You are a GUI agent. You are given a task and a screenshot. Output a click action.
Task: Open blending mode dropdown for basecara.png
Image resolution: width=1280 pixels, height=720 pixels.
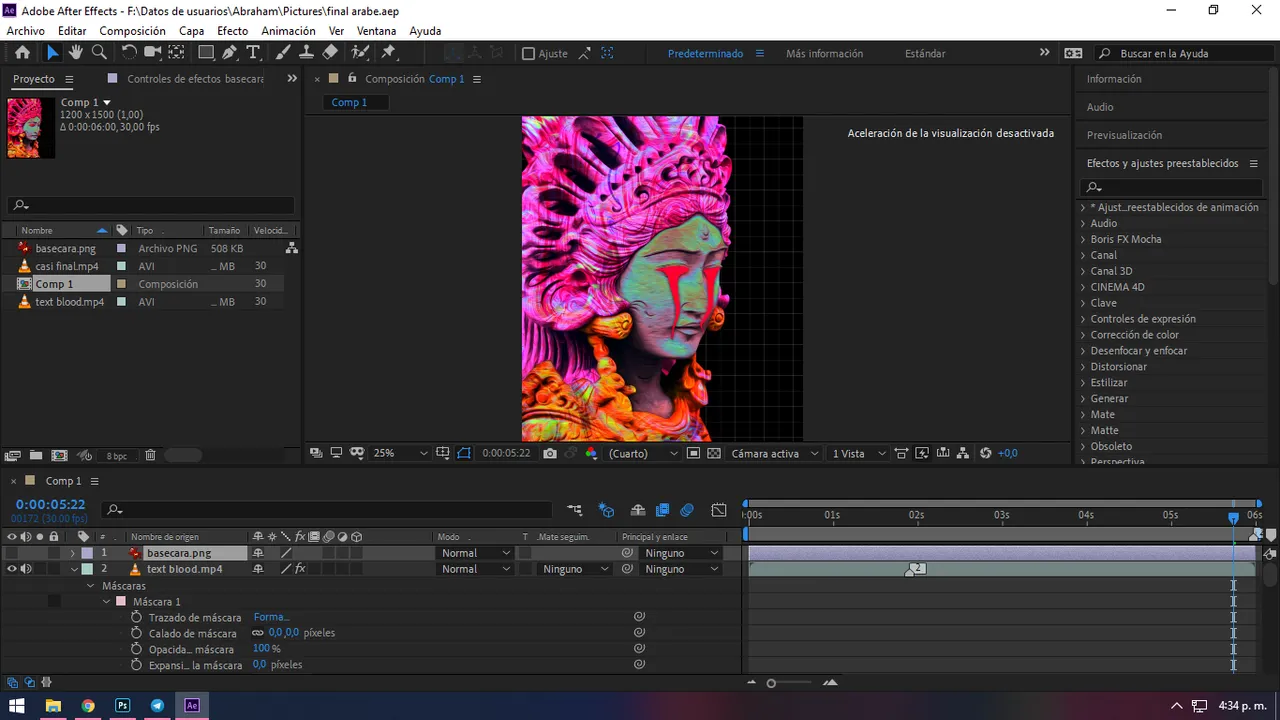(x=475, y=553)
